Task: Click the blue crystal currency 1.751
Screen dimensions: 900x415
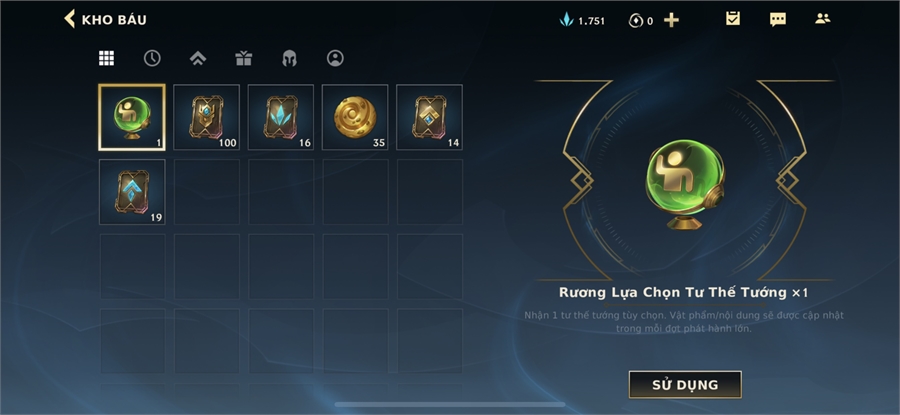Action: point(582,21)
